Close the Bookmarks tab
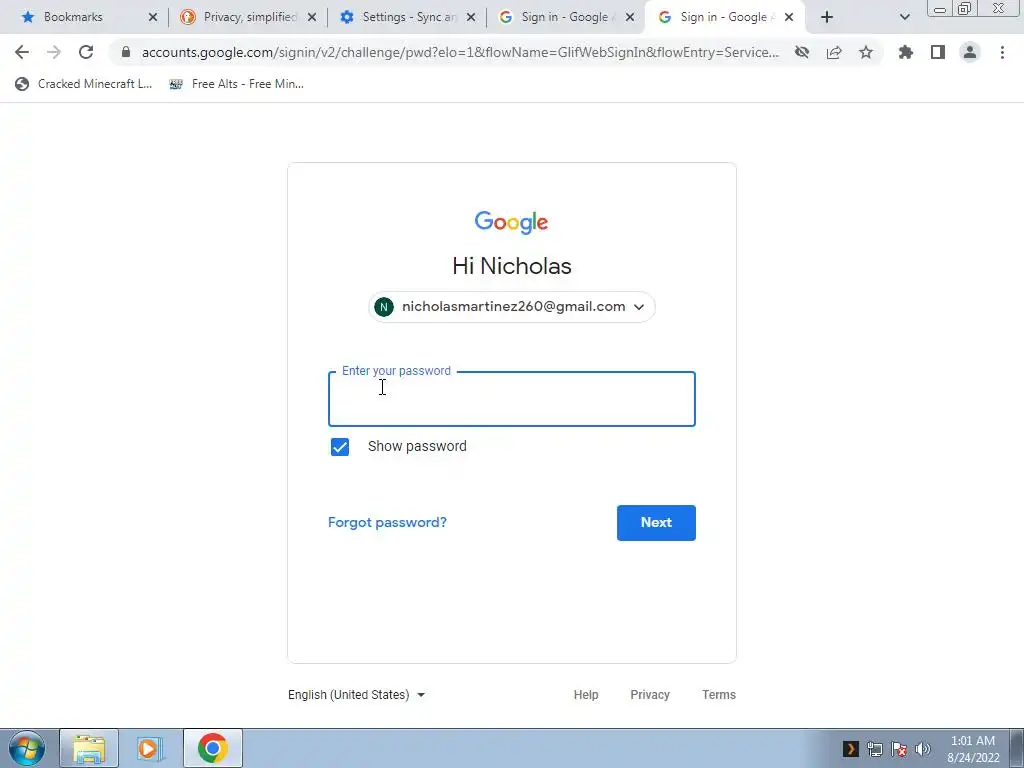 (x=153, y=18)
